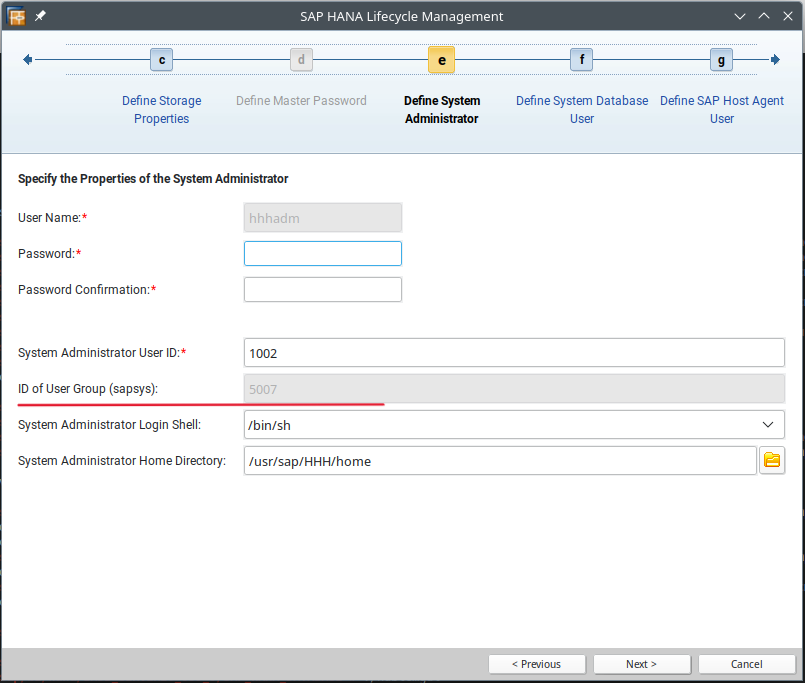Go to Define SAP Host Agent User step
This screenshot has width=805, height=683.
tap(722, 109)
